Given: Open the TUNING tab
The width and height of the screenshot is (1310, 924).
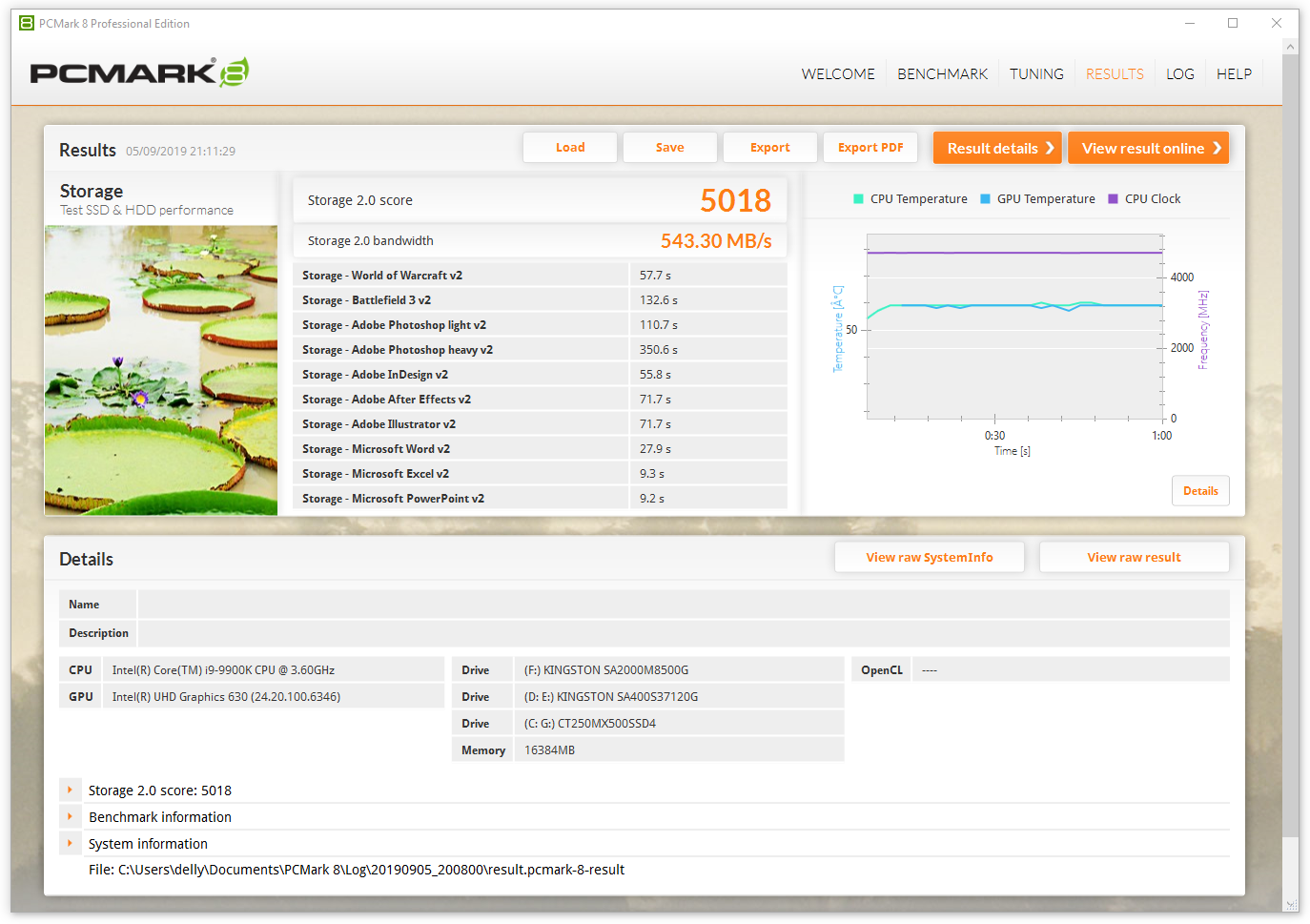Looking at the screenshot, I should [x=1036, y=74].
